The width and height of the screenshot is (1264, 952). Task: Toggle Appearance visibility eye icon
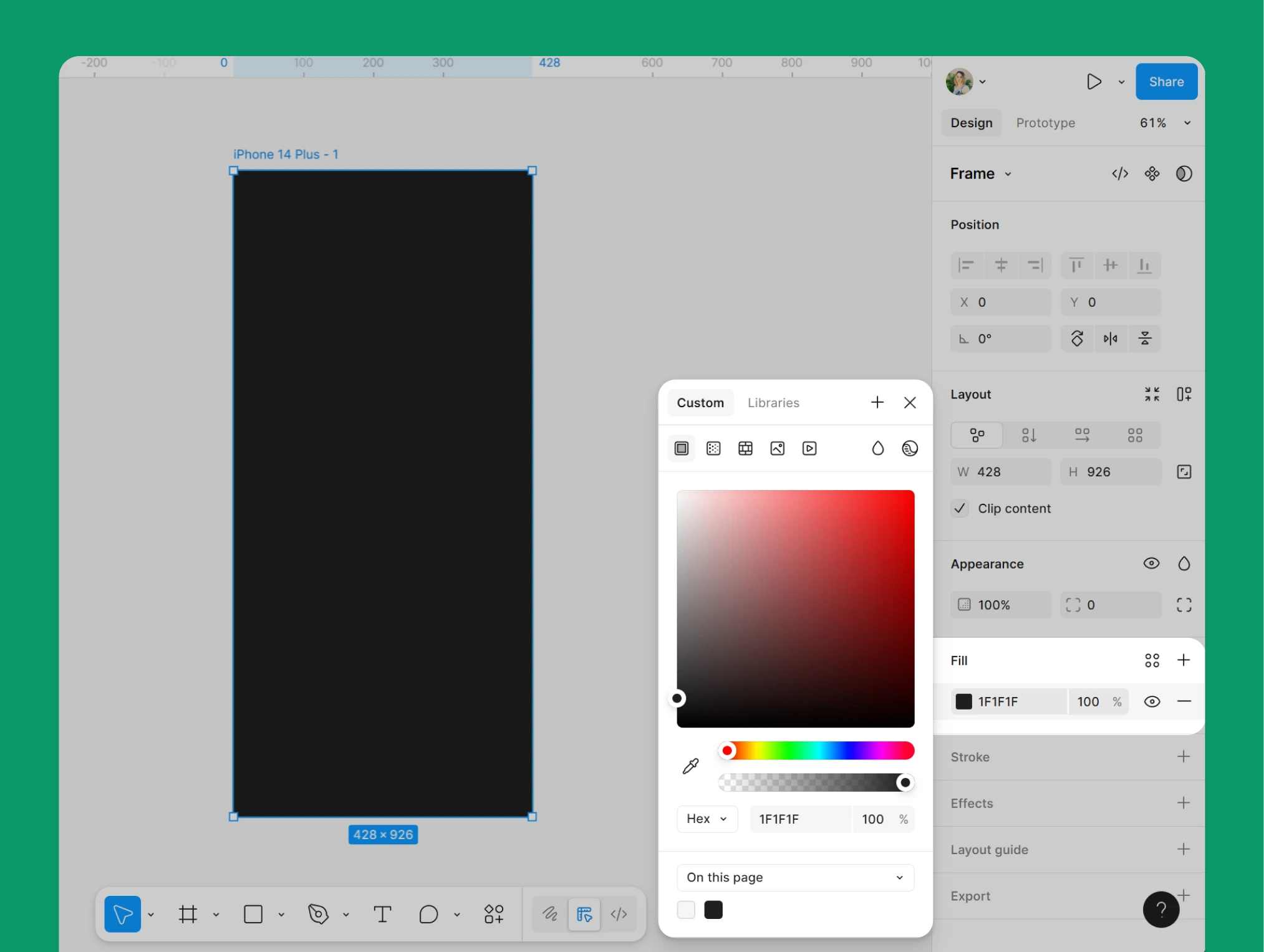point(1151,564)
